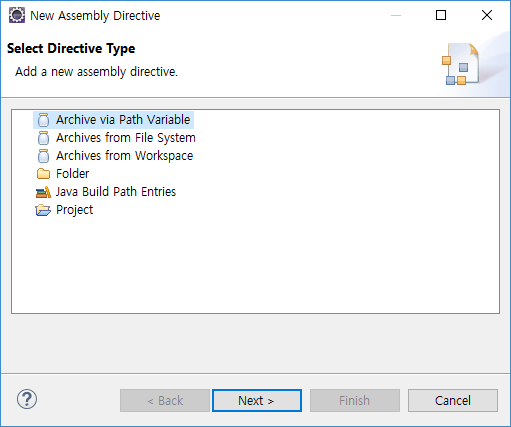Screen dimensions: 511x427
Task: Click the Back button
Action: click(165, 400)
